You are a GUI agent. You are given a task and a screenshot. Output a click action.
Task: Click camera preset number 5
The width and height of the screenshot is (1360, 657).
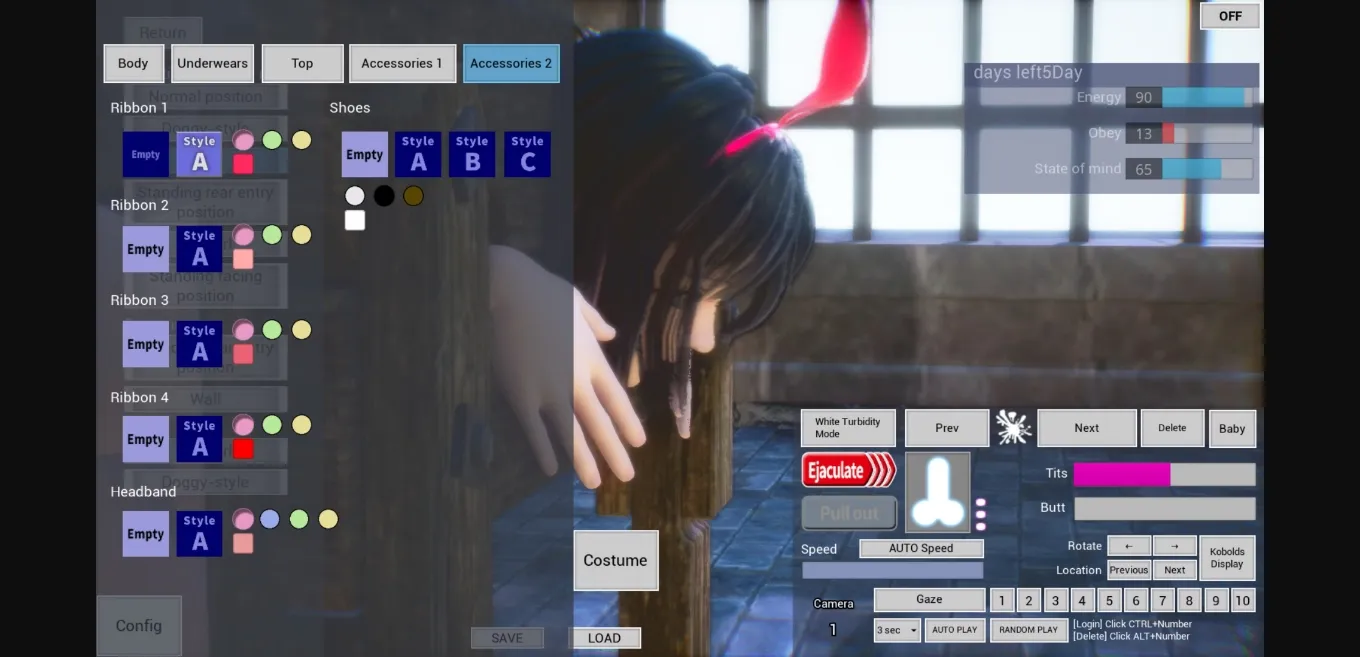pos(1109,599)
